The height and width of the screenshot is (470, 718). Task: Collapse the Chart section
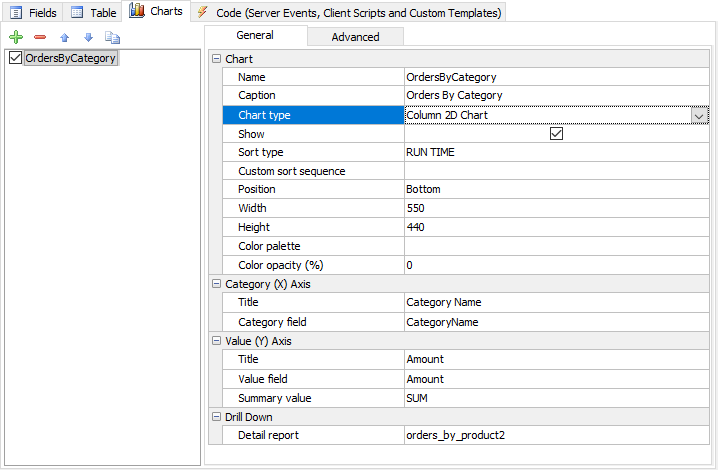[x=216, y=60]
